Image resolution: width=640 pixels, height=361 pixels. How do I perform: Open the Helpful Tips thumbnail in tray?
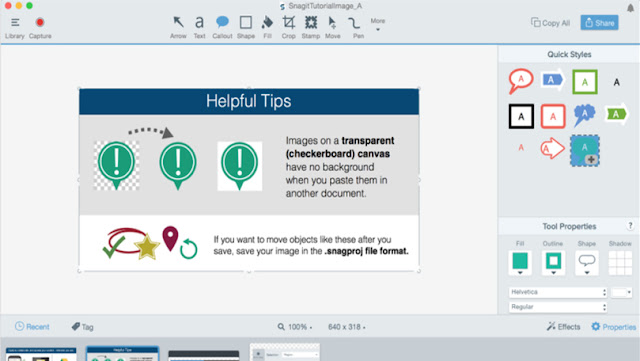[x=122, y=354]
